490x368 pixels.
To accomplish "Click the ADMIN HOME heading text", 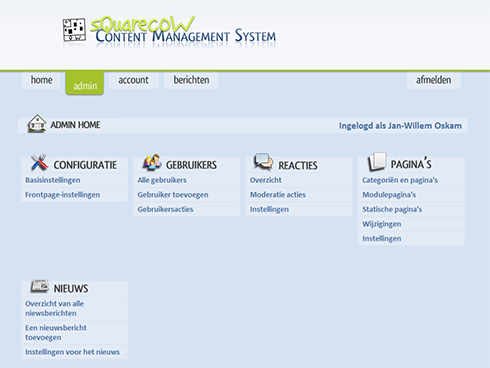I will [75, 125].
